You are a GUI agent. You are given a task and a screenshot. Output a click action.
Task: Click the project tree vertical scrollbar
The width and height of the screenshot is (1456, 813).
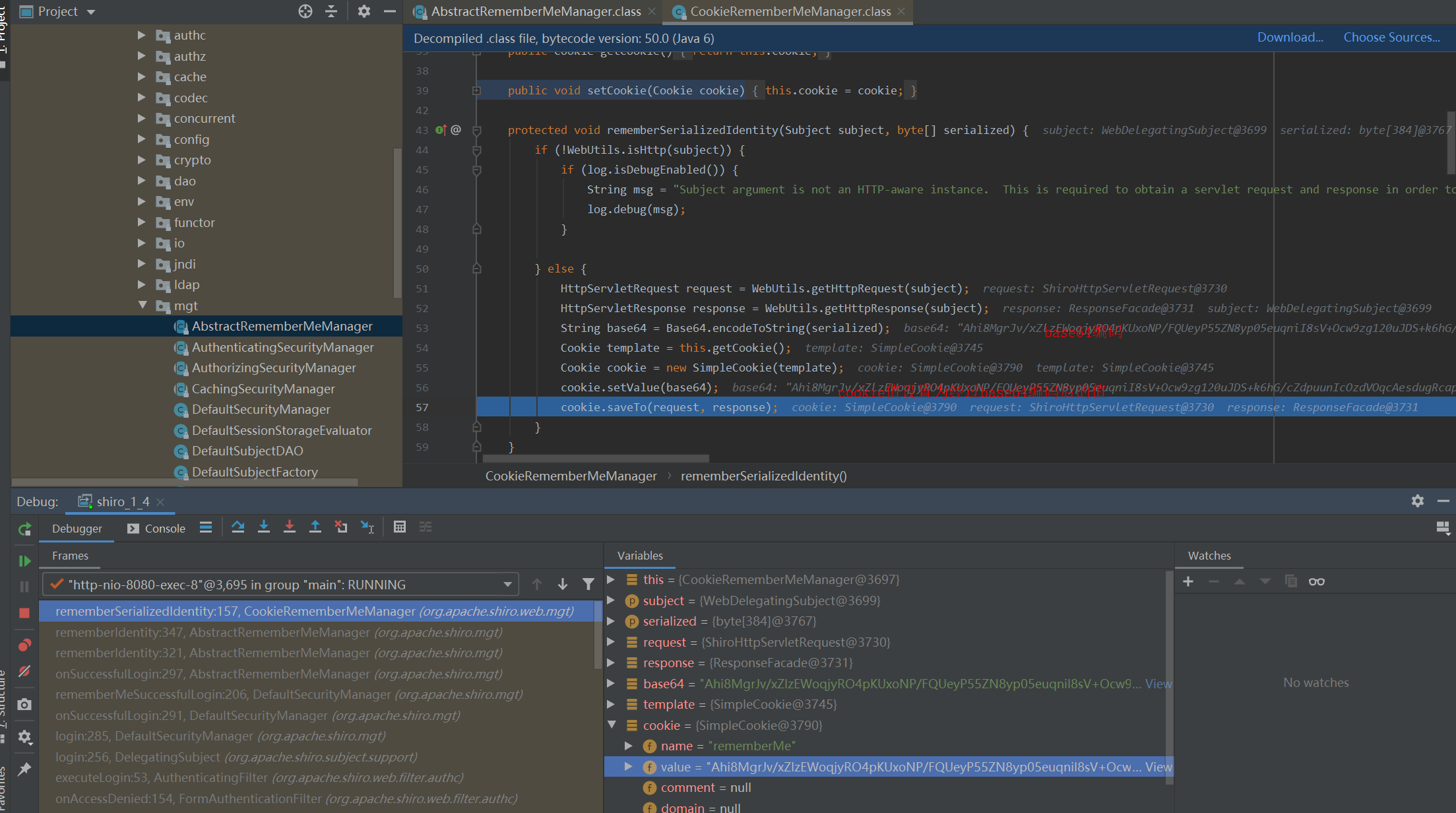[x=397, y=222]
